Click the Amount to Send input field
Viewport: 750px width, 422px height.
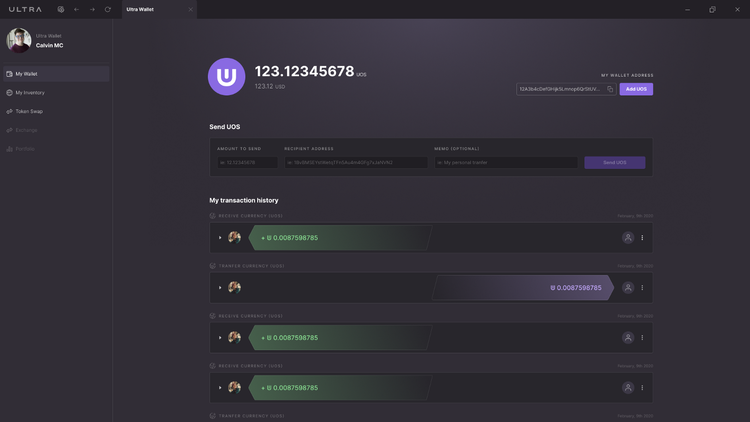click(247, 162)
